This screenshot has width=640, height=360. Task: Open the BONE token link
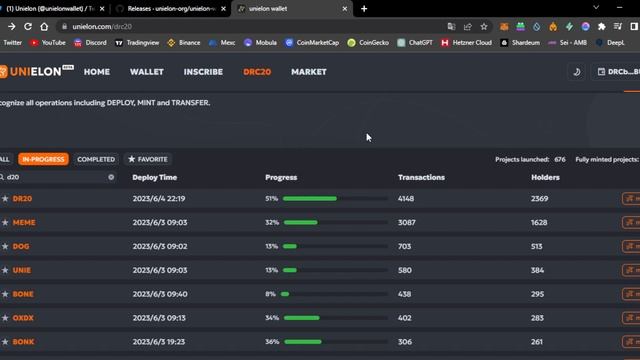[23, 294]
